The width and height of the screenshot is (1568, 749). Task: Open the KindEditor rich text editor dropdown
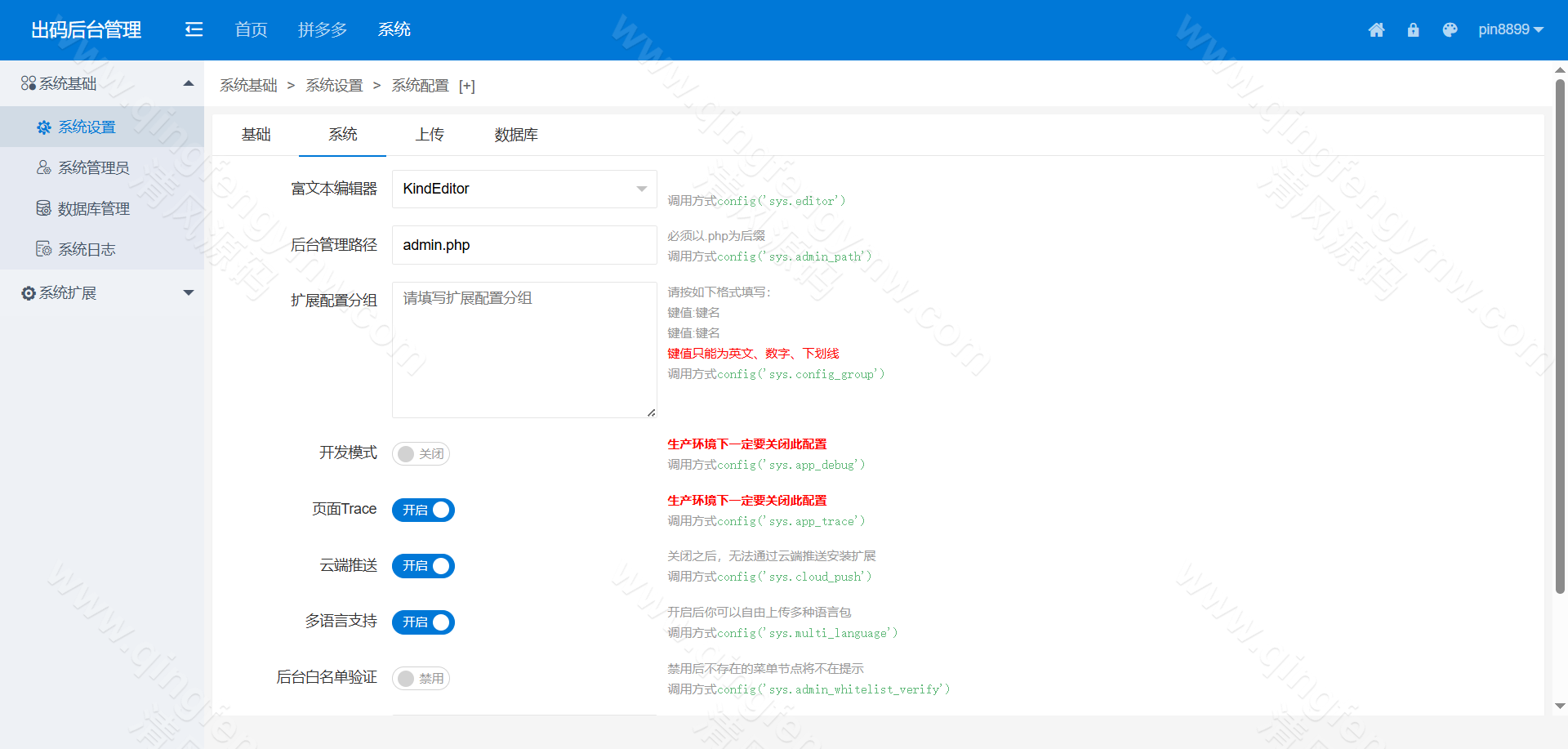point(524,189)
